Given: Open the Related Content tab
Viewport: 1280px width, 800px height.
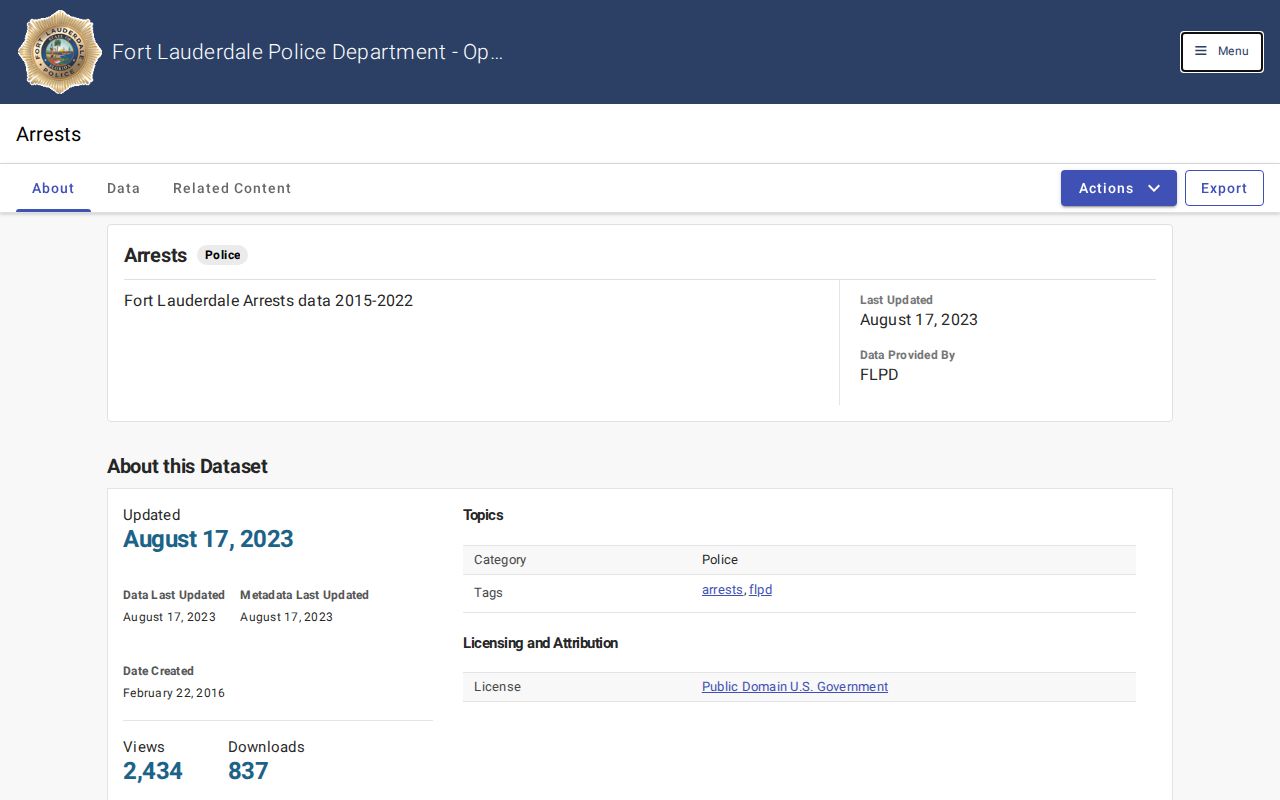Looking at the screenshot, I should 232,188.
